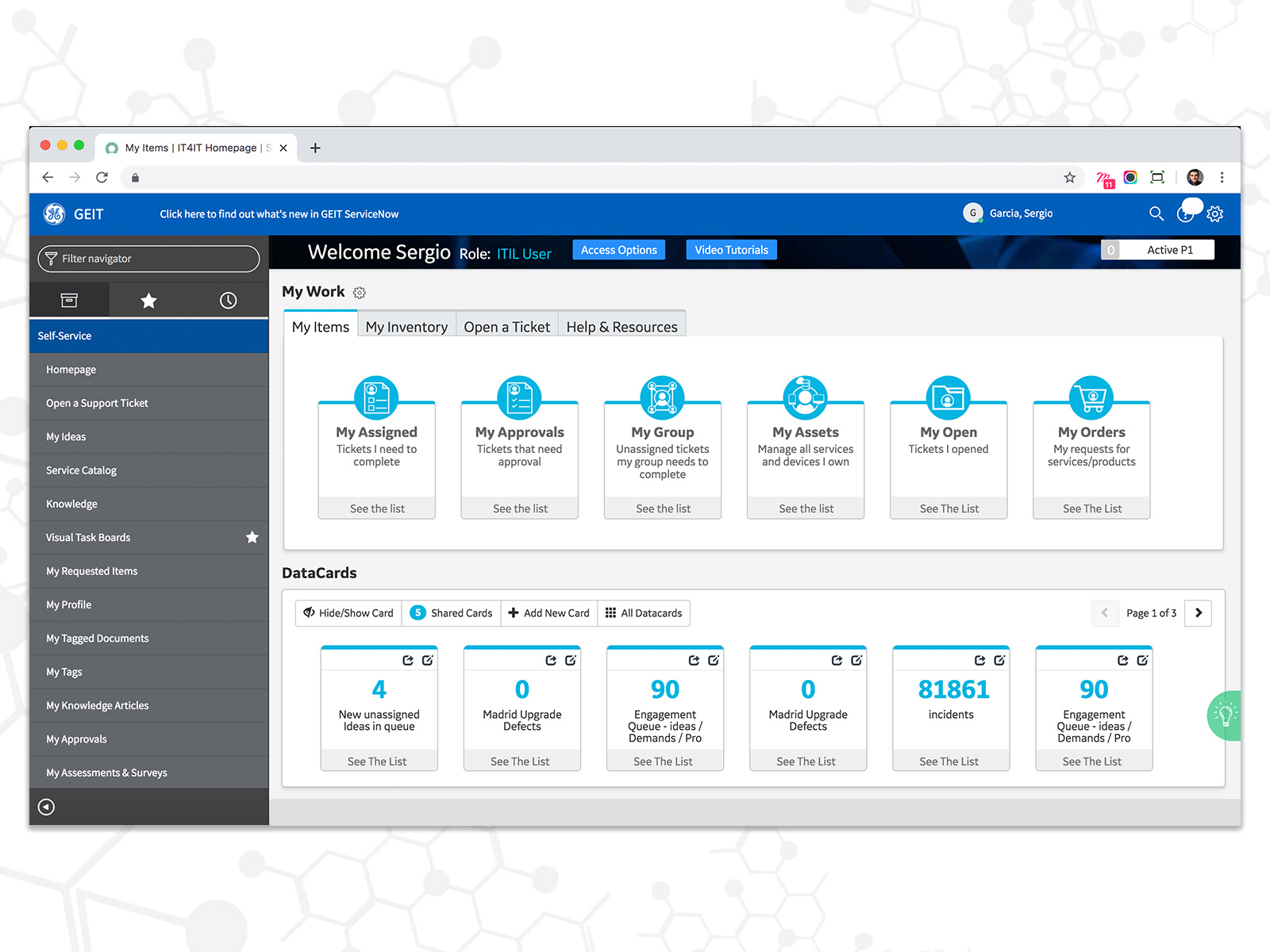Click the green lightbulb idea button

[1226, 716]
